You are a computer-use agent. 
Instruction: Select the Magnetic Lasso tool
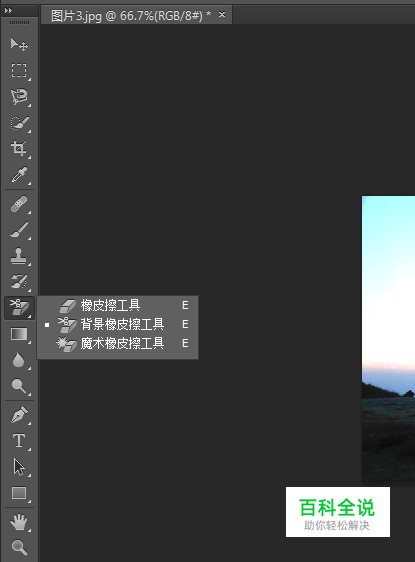tap(19, 96)
